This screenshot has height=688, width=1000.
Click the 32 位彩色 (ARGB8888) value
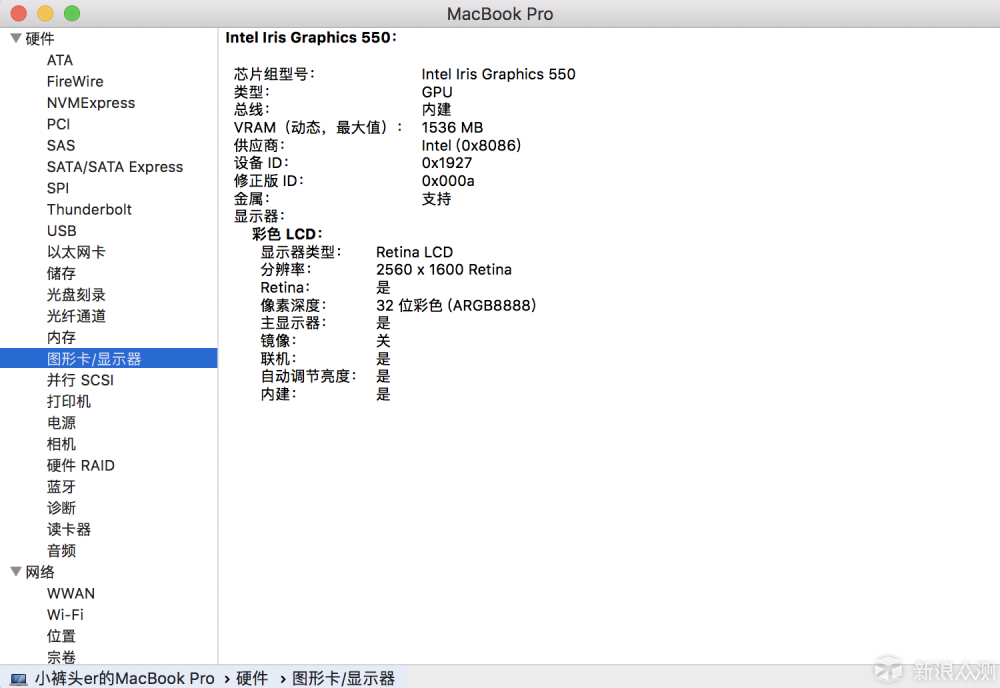coord(456,305)
